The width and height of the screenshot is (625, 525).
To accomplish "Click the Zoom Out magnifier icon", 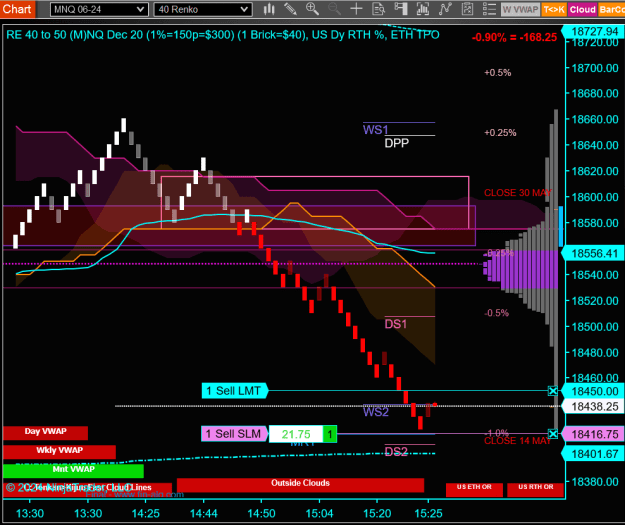I will tap(334, 9).
